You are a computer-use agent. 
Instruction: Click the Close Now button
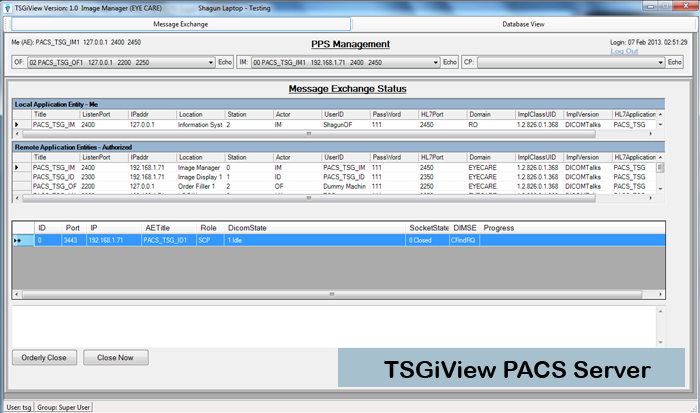pos(116,358)
